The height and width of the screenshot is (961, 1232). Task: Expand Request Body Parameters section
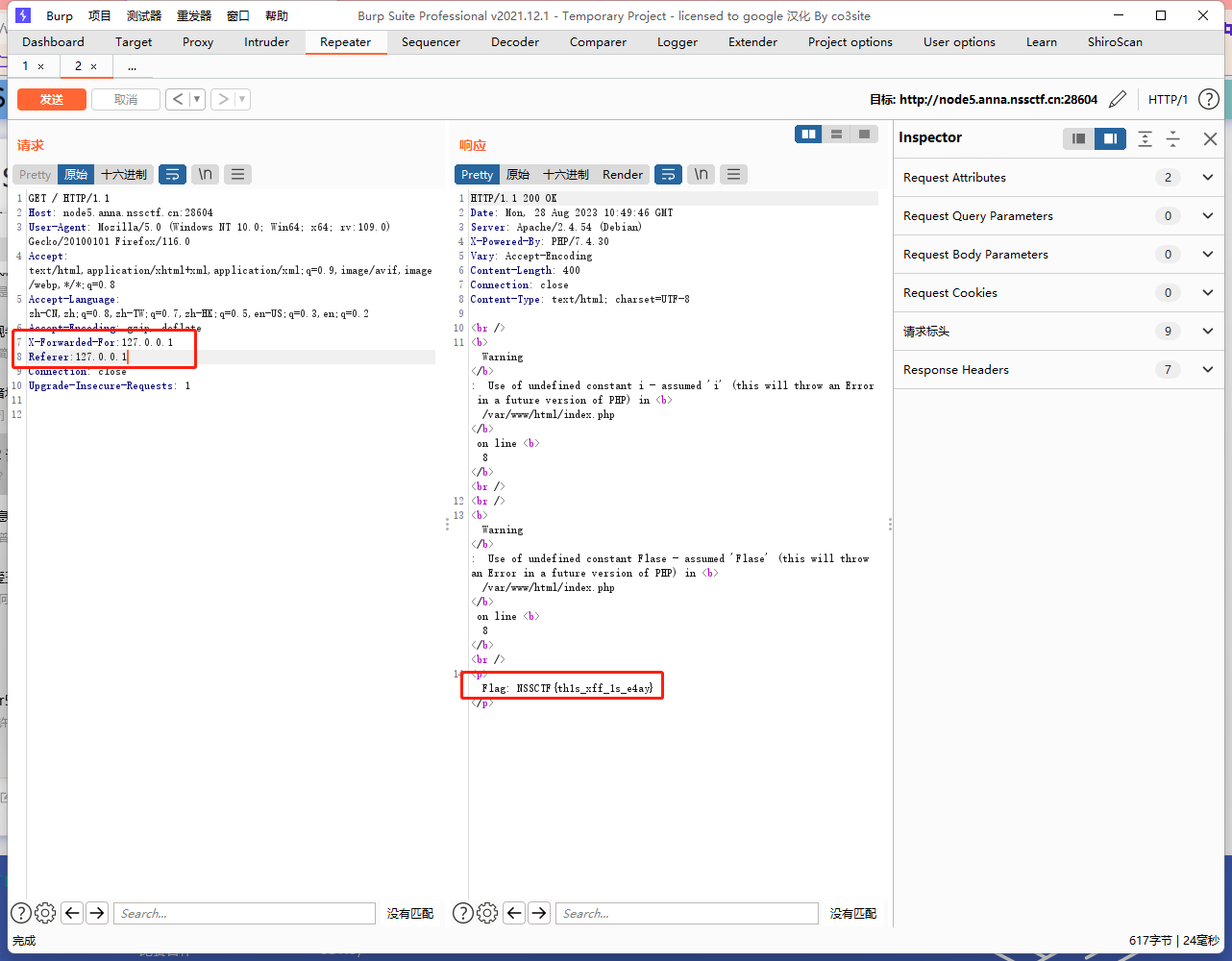click(x=1060, y=254)
